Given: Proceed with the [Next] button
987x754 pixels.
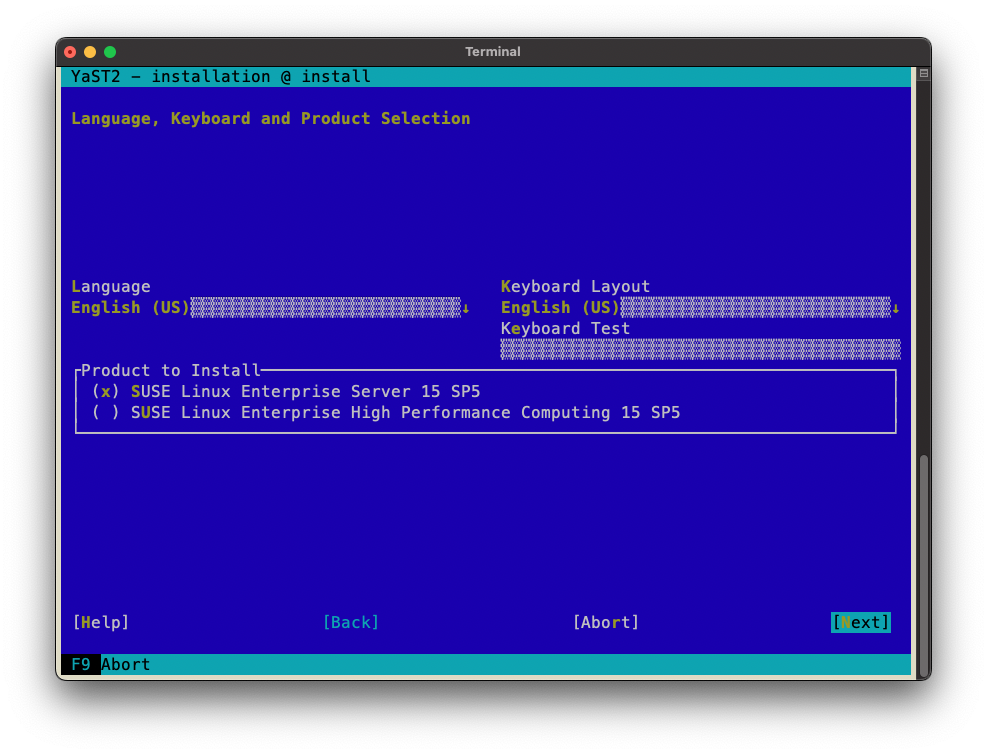Looking at the screenshot, I should (860, 622).
